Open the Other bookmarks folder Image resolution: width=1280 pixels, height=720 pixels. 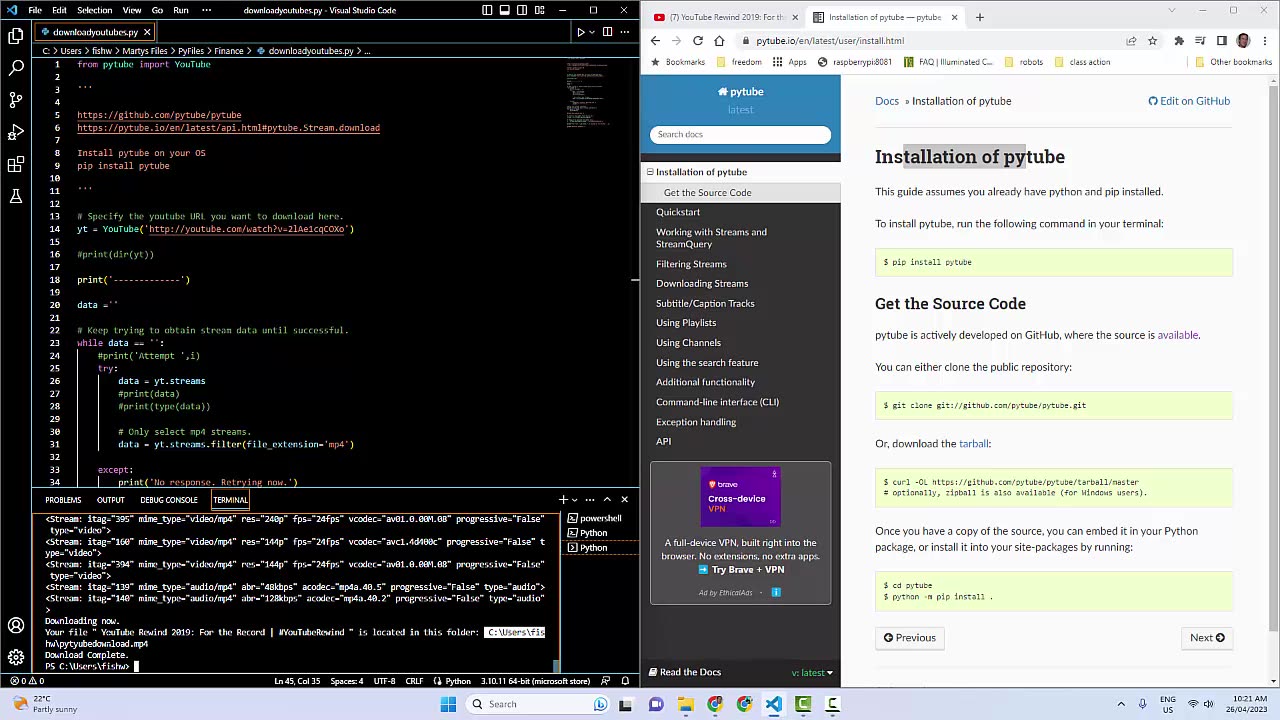tap(1234, 62)
